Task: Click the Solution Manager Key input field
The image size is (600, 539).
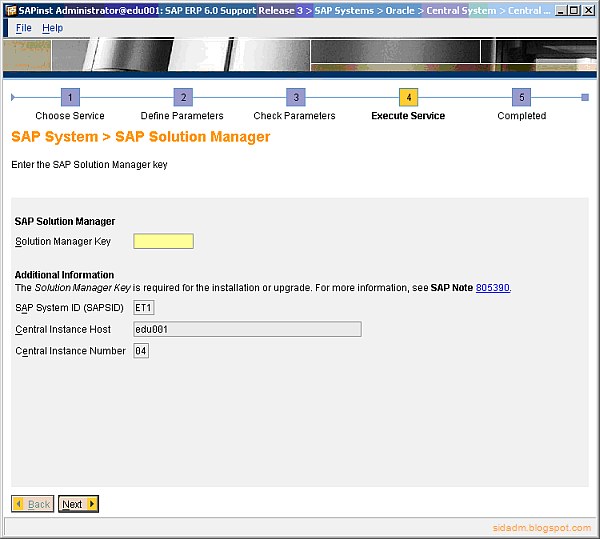Action: pos(163,241)
